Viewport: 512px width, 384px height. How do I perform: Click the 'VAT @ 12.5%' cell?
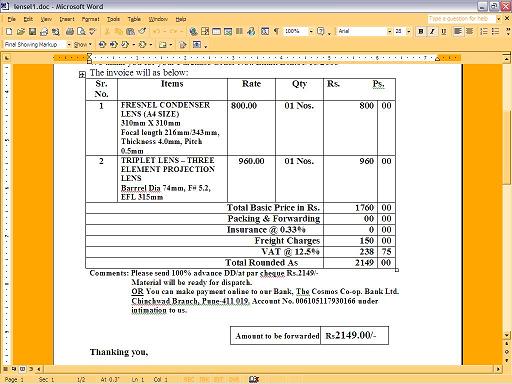[204, 252]
